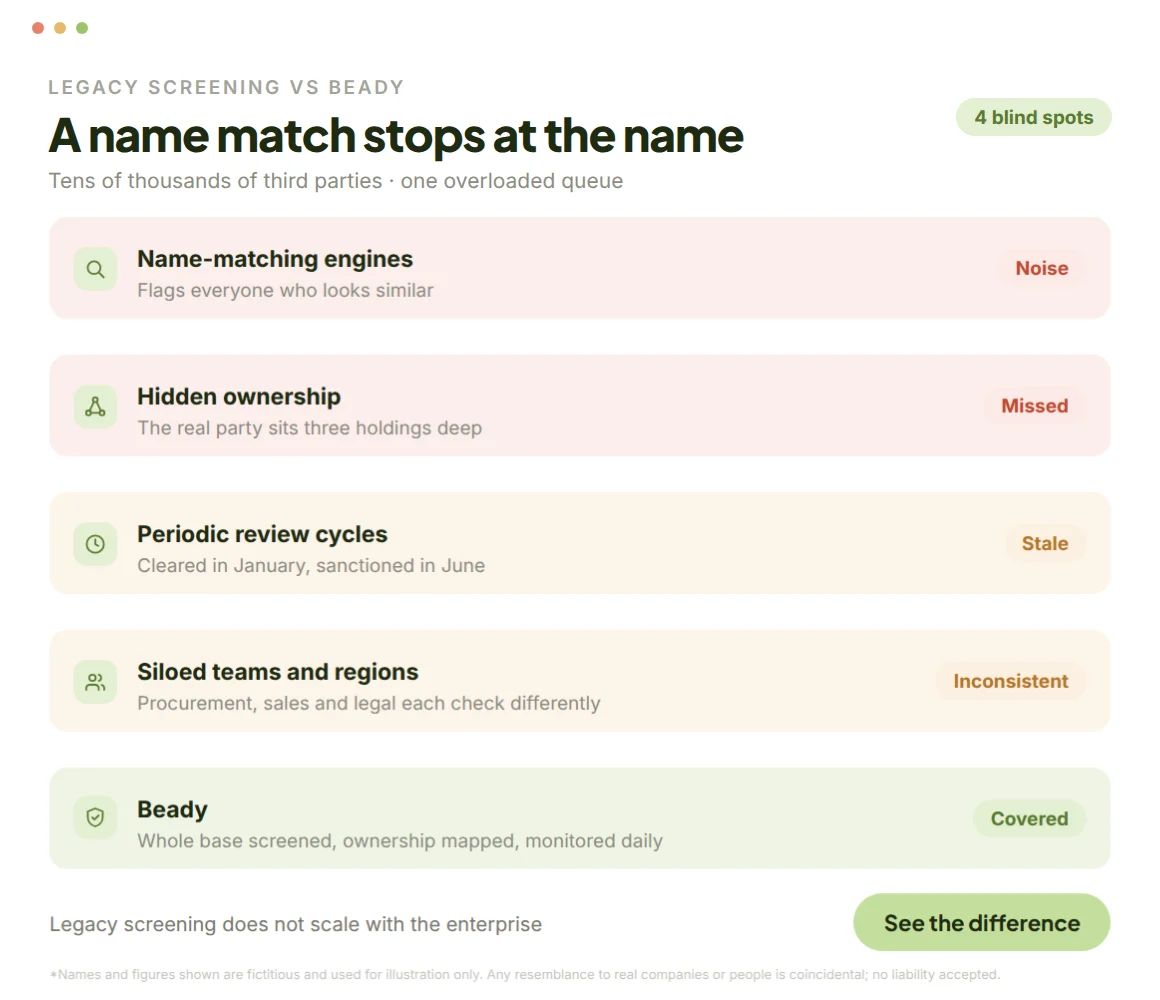Click the 'LEGACY SCREENING VS BEADY' label

[x=226, y=87]
